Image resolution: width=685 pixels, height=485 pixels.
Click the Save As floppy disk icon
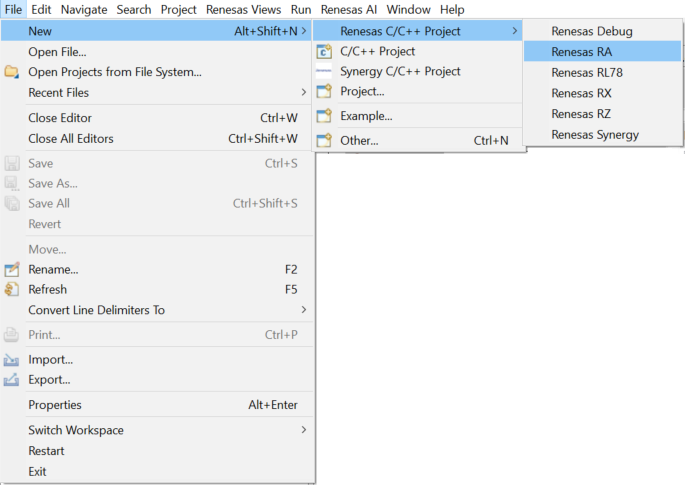[12, 183]
